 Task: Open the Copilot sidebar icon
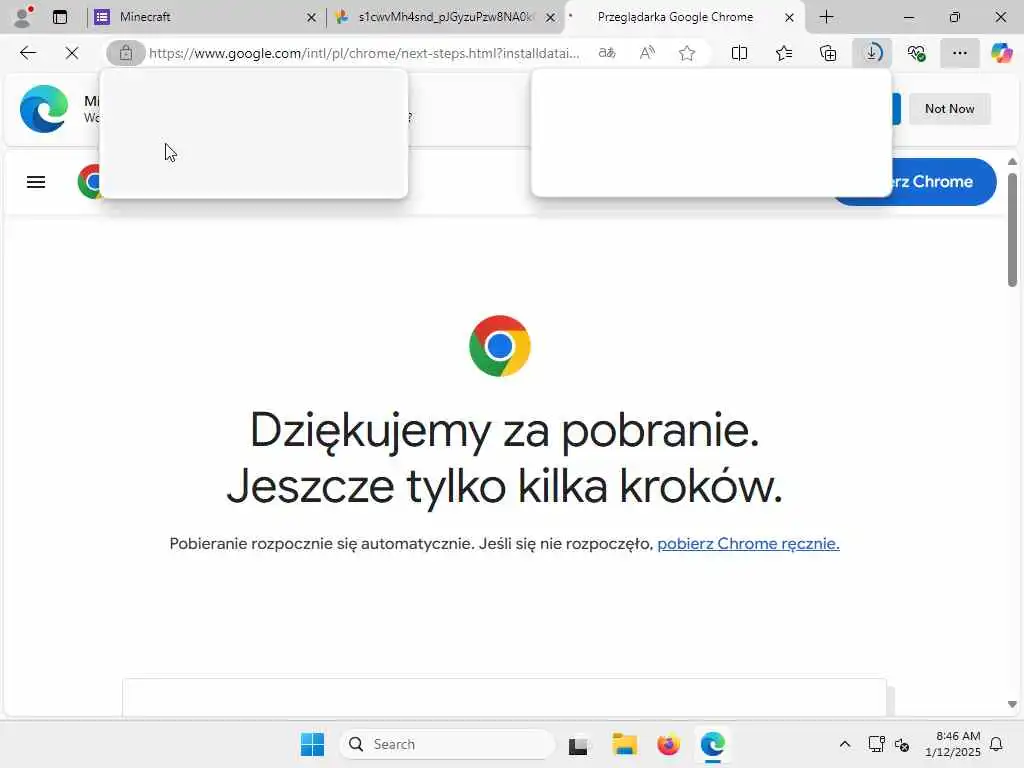point(1002,53)
